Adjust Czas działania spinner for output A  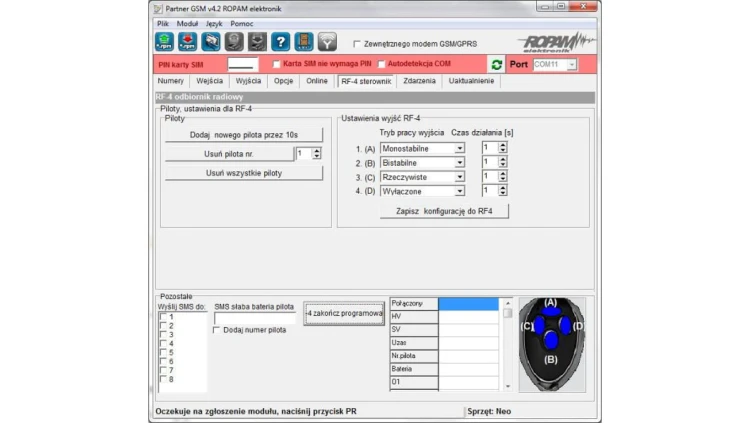pyautogui.click(x=502, y=148)
